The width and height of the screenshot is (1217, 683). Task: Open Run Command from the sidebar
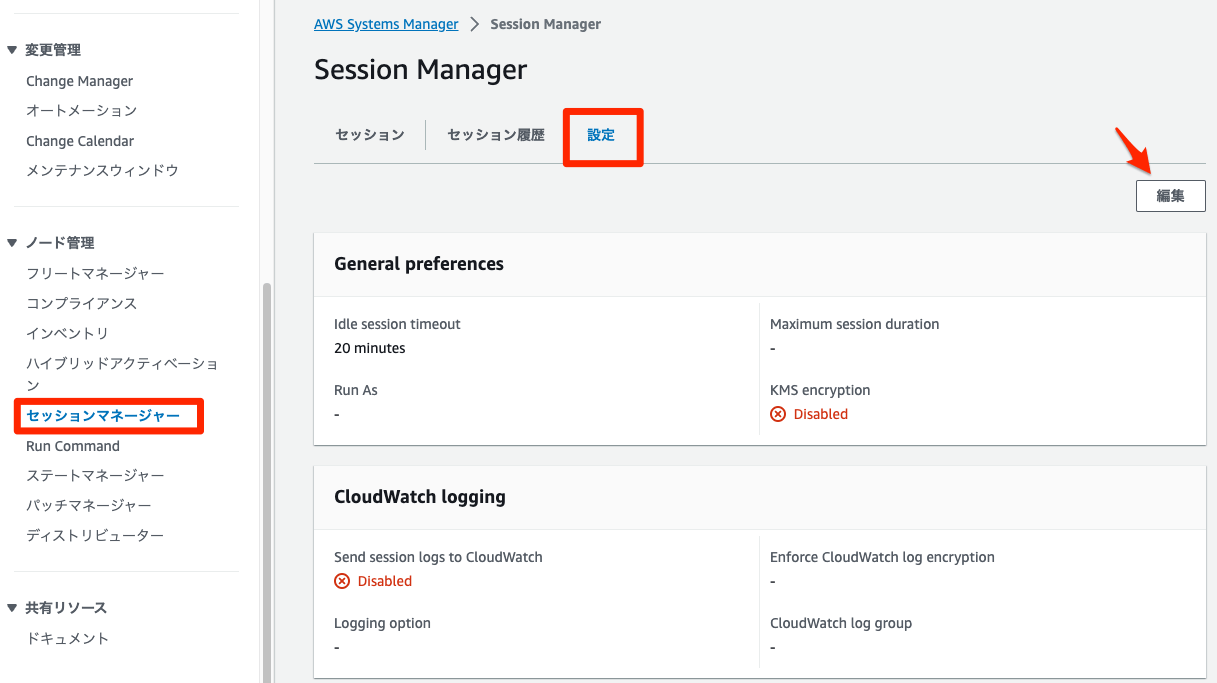tap(72, 446)
